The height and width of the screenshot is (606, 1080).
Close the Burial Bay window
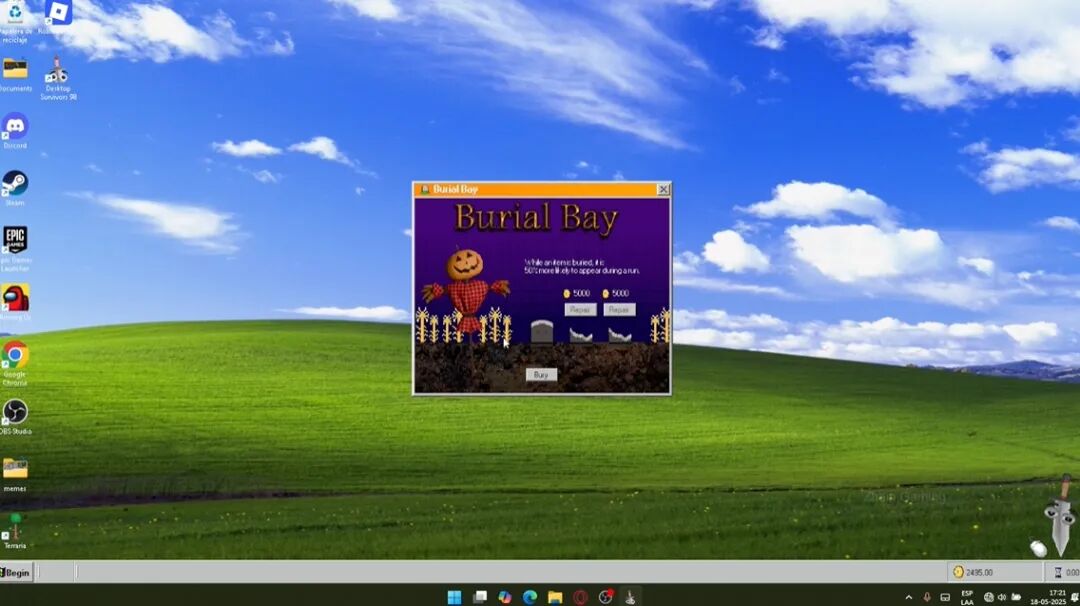point(663,189)
